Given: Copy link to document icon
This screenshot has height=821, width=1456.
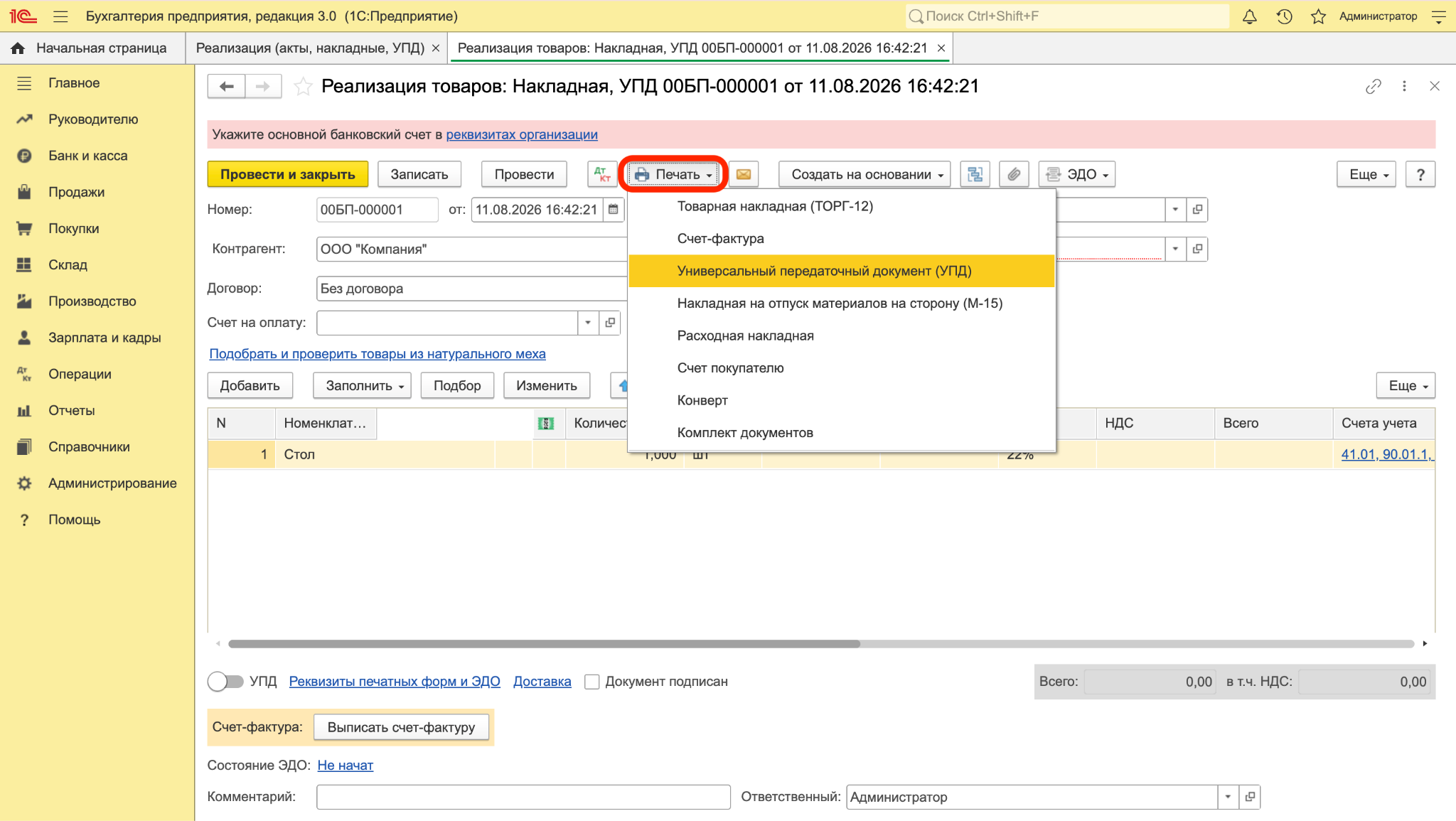Looking at the screenshot, I should (x=1373, y=86).
